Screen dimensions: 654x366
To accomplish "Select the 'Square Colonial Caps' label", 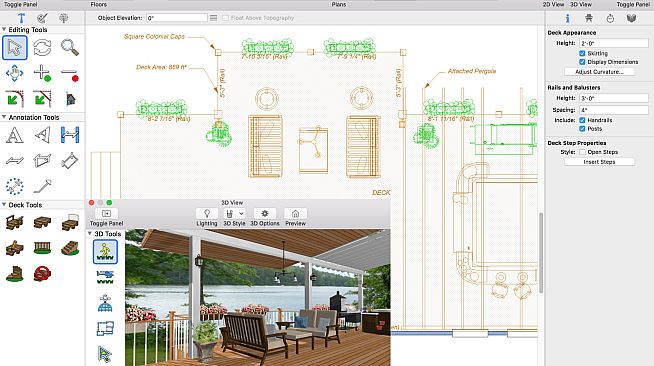I will coord(154,36).
